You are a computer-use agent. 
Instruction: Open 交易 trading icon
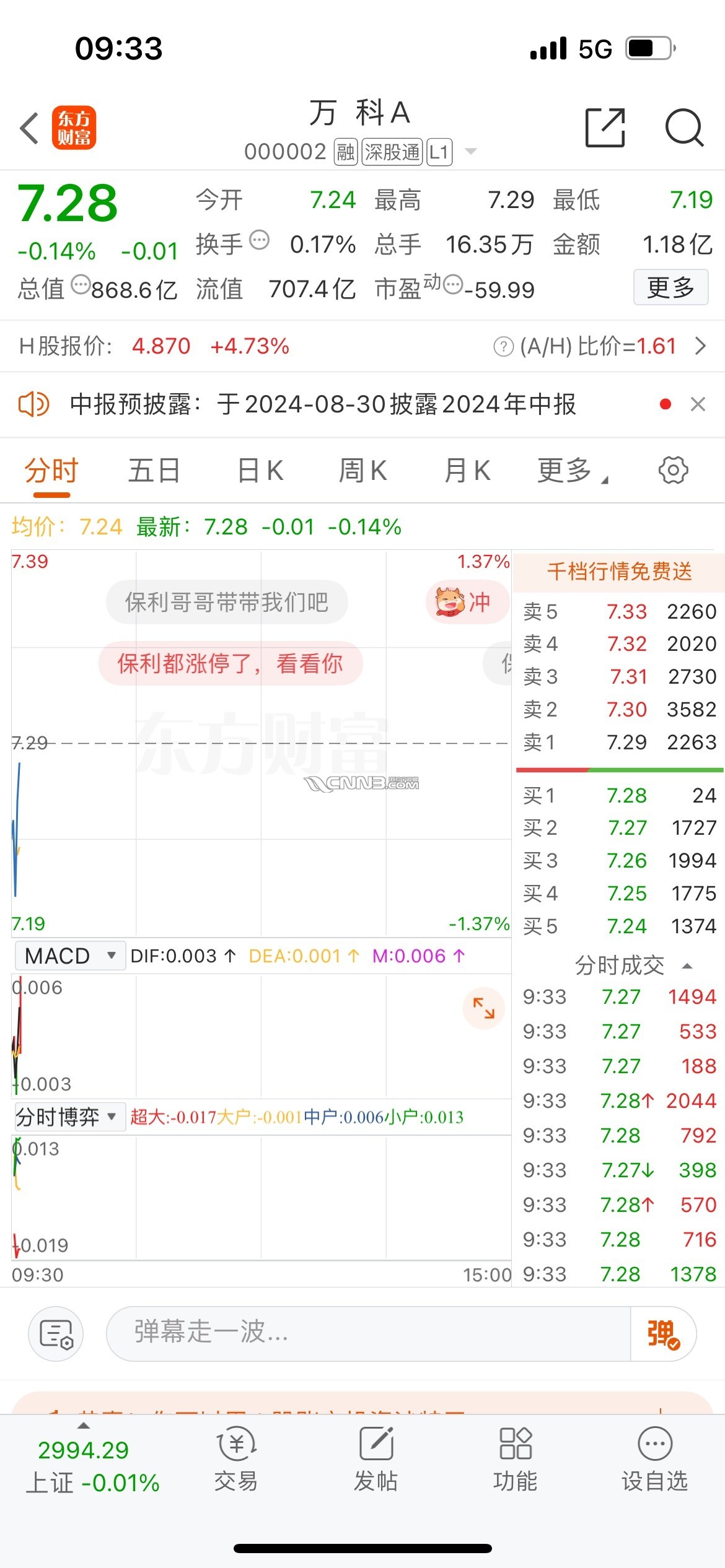[x=235, y=1459]
